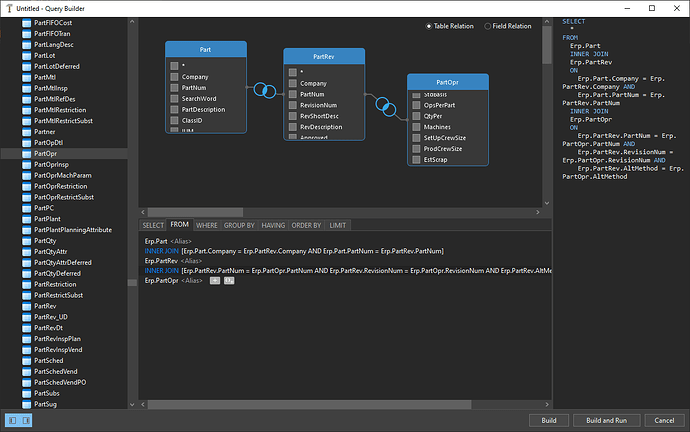Viewport: 690px width, 432px height.
Task: Toggle the left panel visibility icon
Action: click(13, 421)
